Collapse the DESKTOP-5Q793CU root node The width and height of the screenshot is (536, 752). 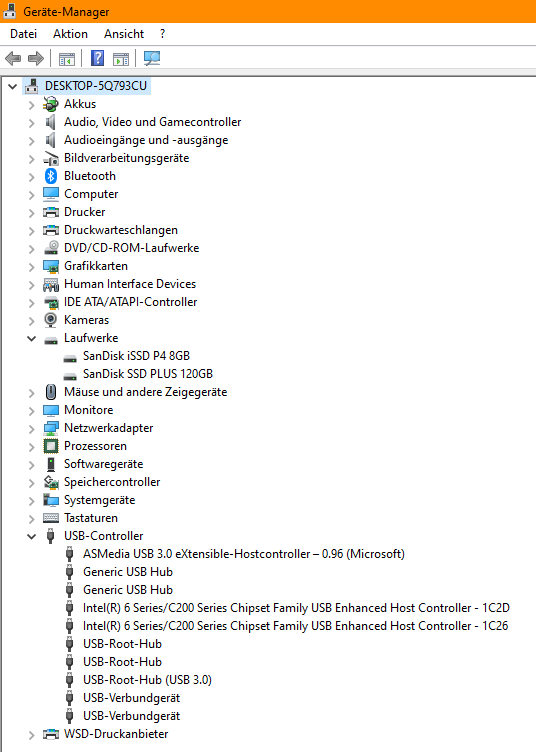(x=13, y=86)
